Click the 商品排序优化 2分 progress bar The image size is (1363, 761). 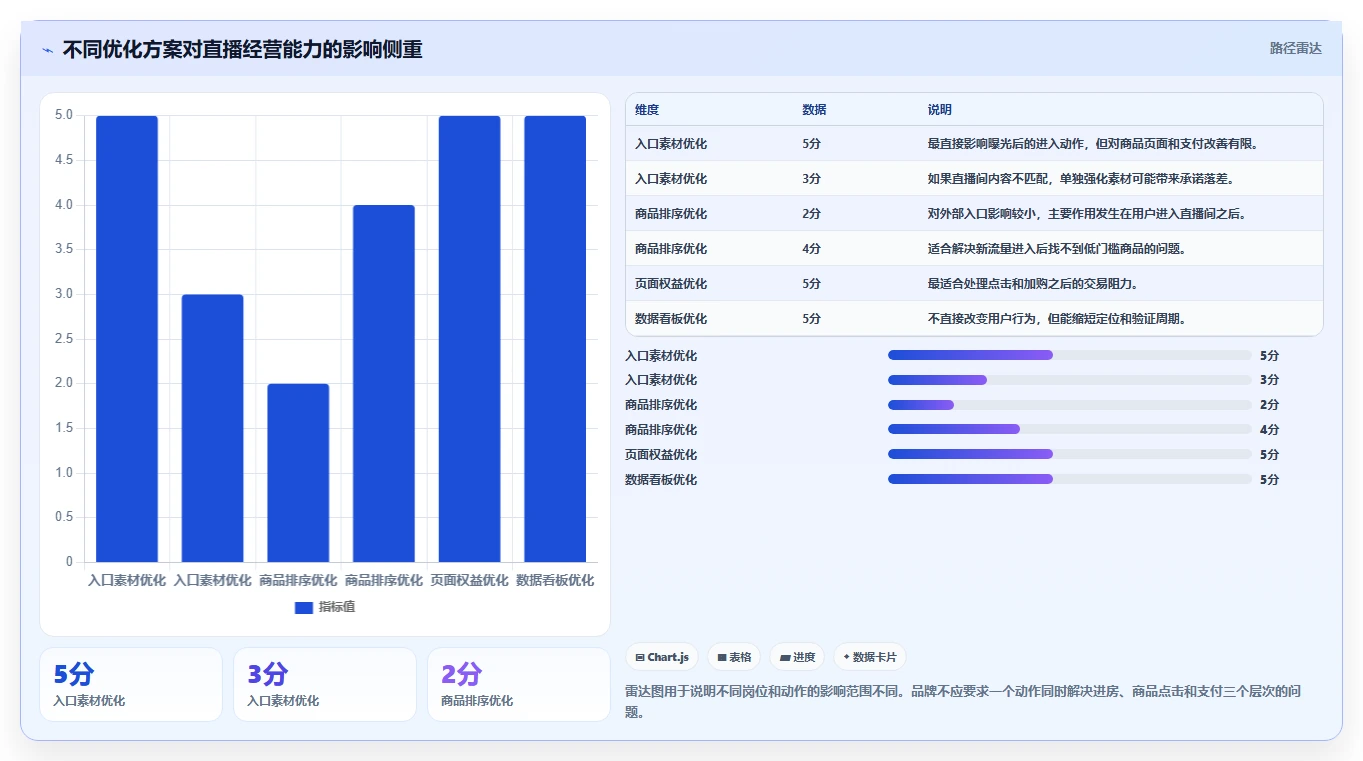1070,405
